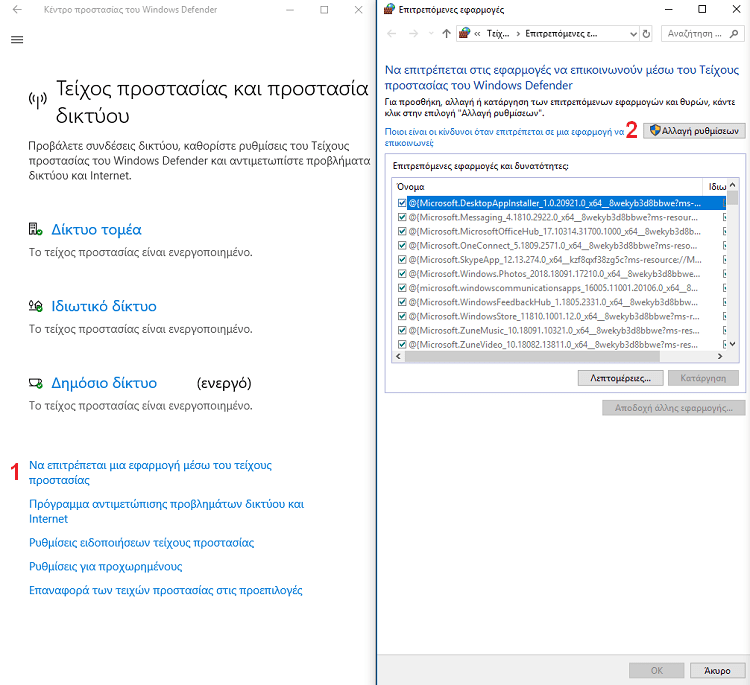Toggle Microsoft.ZuneVideo checkbox

(x=402, y=344)
